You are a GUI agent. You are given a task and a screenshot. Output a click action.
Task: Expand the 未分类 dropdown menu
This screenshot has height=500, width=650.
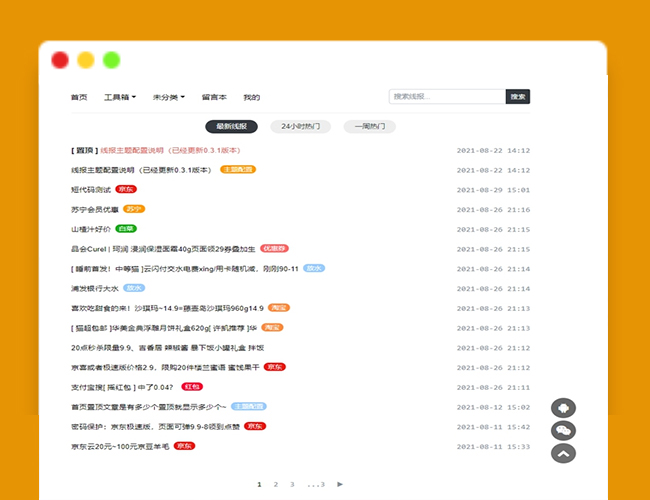pos(168,97)
